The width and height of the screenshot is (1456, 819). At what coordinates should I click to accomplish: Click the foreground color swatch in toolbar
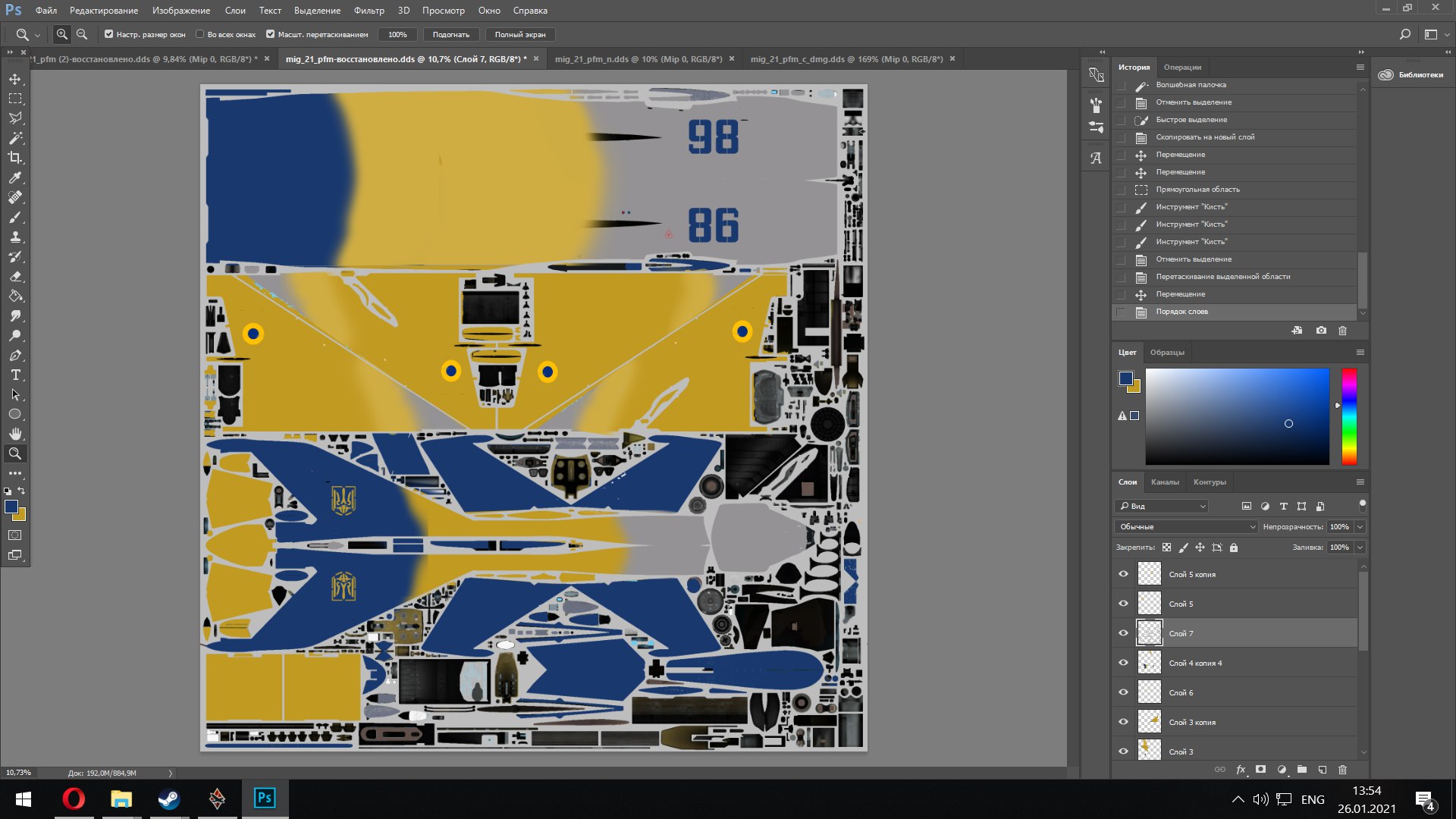point(11,507)
